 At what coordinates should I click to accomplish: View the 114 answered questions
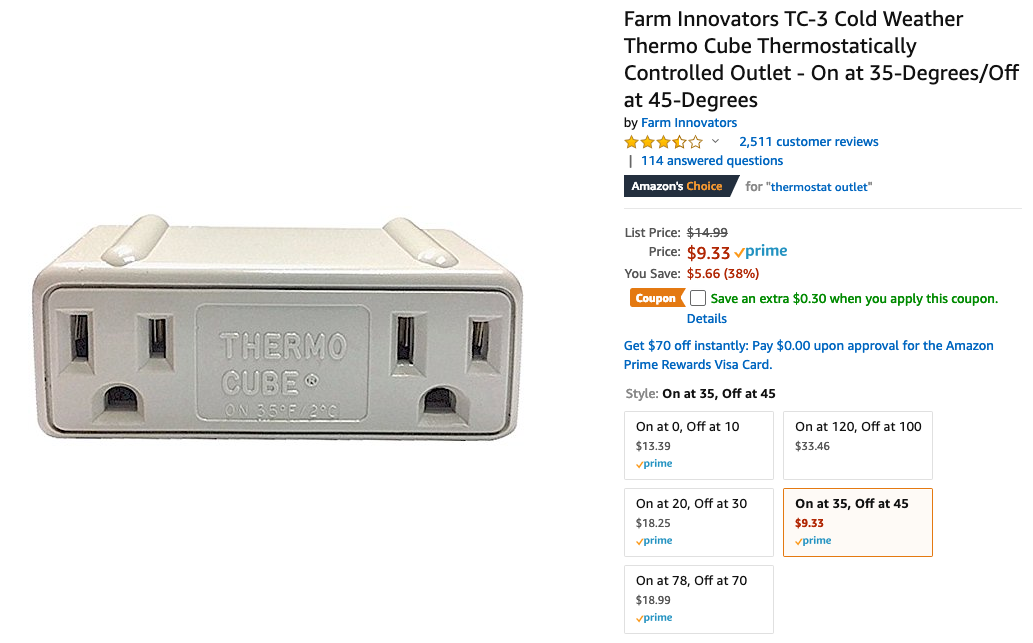[712, 161]
